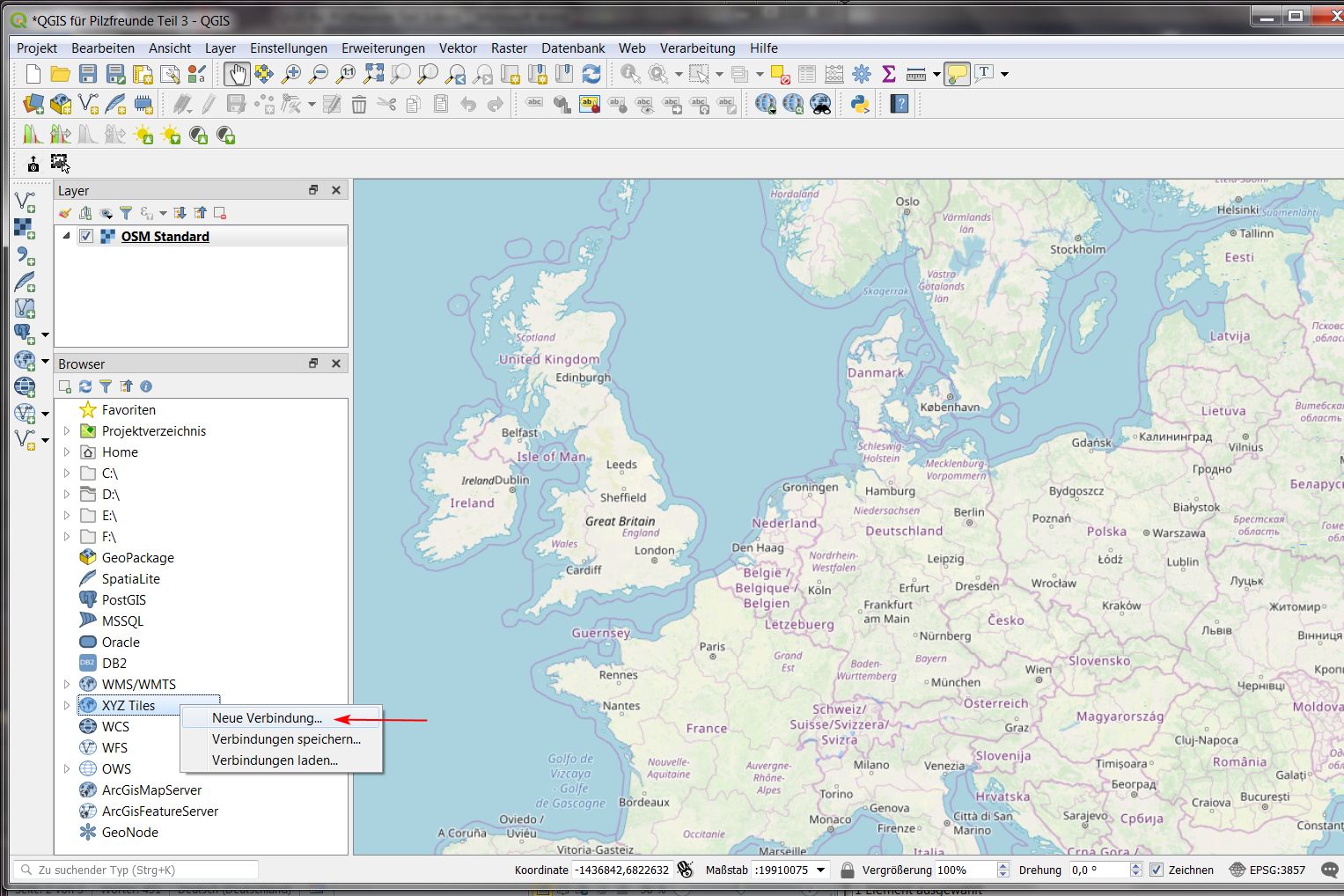Image resolution: width=1344 pixels, height=896 pixels.
Task: Click the Refresh map icon
Action: [591, 74]
